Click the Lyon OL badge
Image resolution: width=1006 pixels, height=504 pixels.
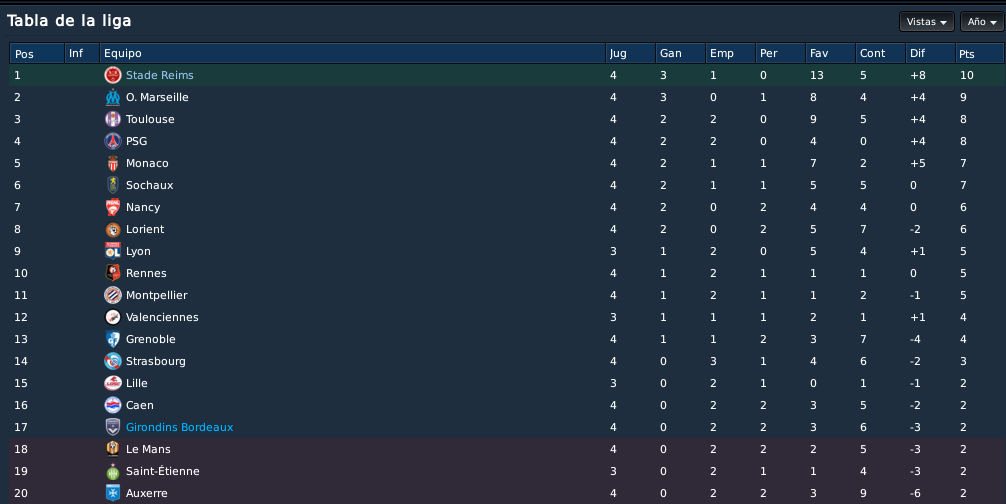(113, 251)
